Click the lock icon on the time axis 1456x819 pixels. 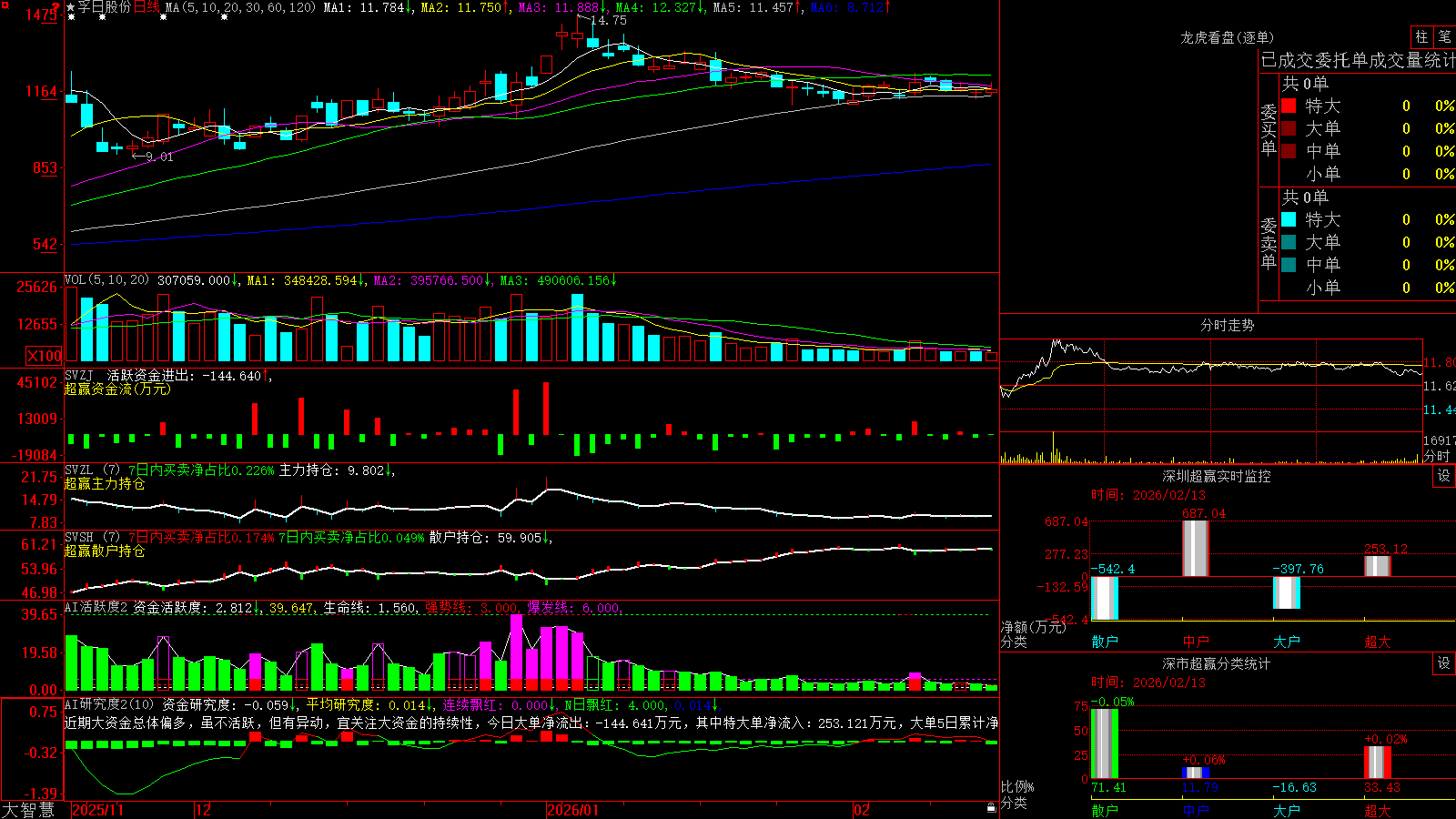992,807
